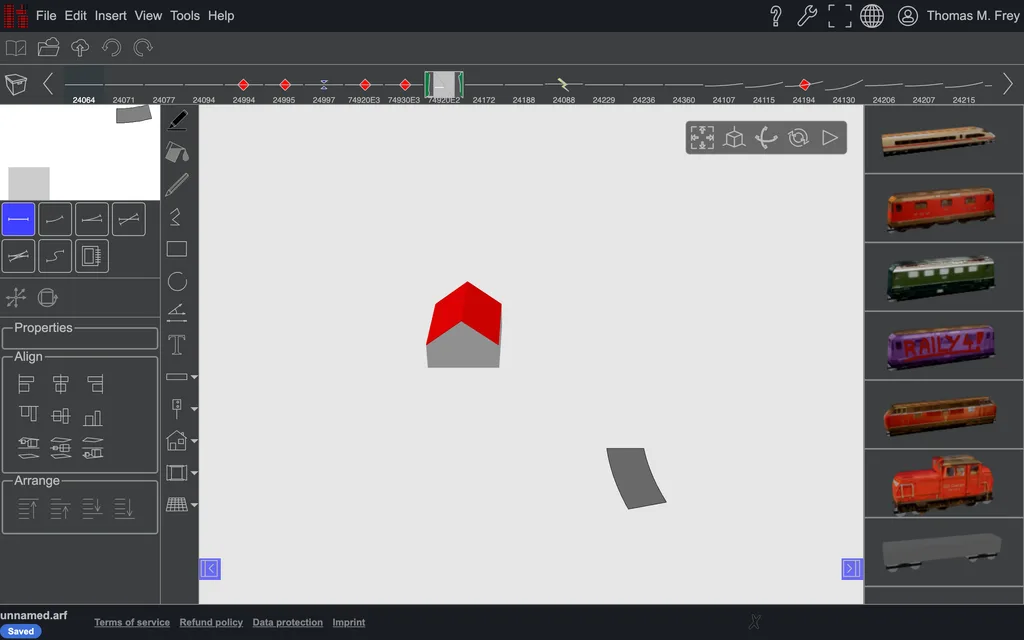Open the File menu
1024x640 pixels.
point(46,16)
